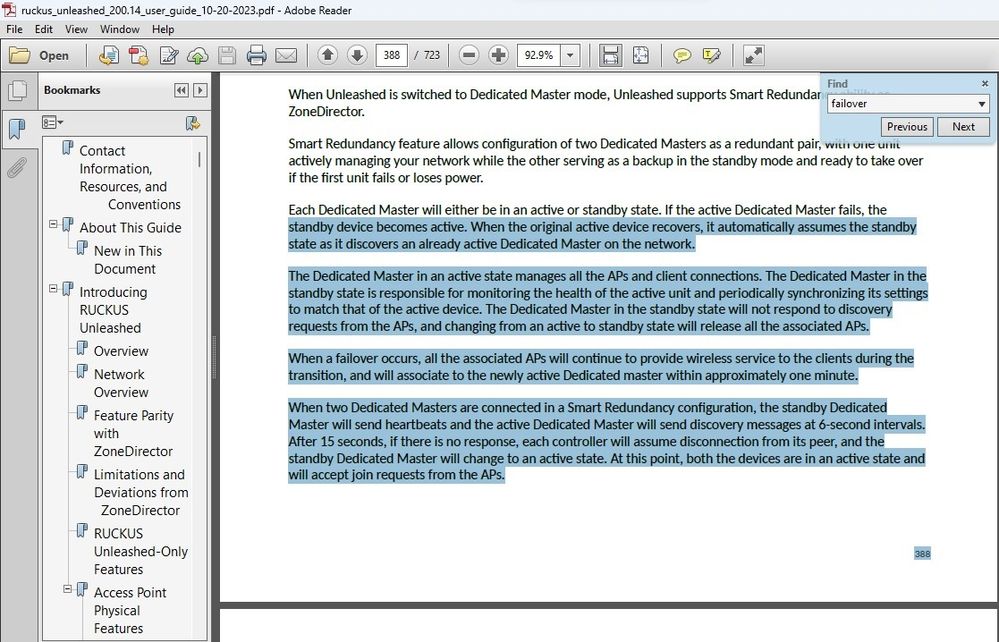Go to next page with down arrow
The width and height of the screenshot is (999, 642).
[356, 56]
